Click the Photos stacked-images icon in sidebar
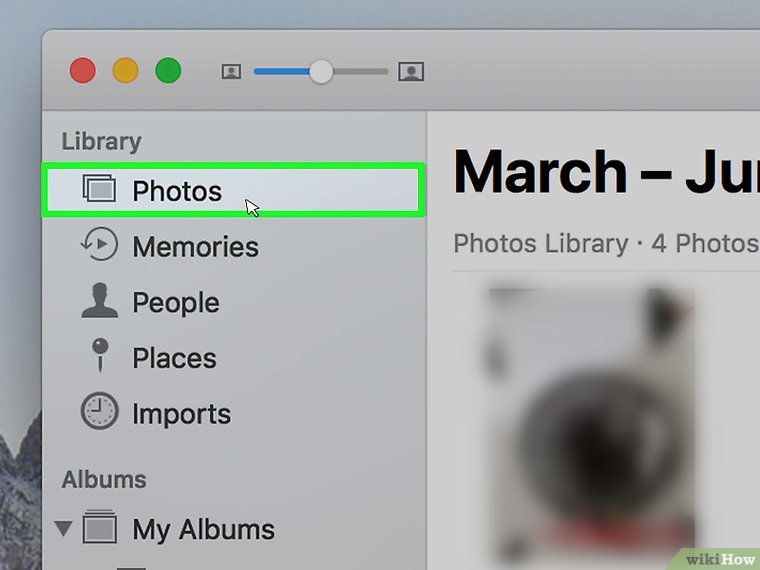This screenshot has height=570, width=760. coord(98,190)
